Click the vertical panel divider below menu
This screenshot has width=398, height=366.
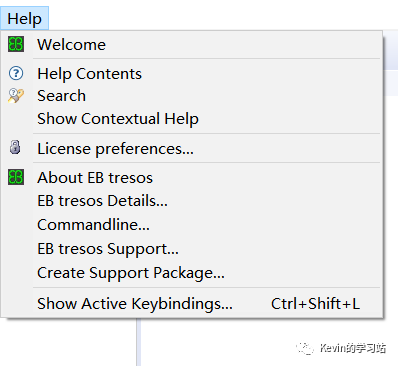tap(138, 342)
